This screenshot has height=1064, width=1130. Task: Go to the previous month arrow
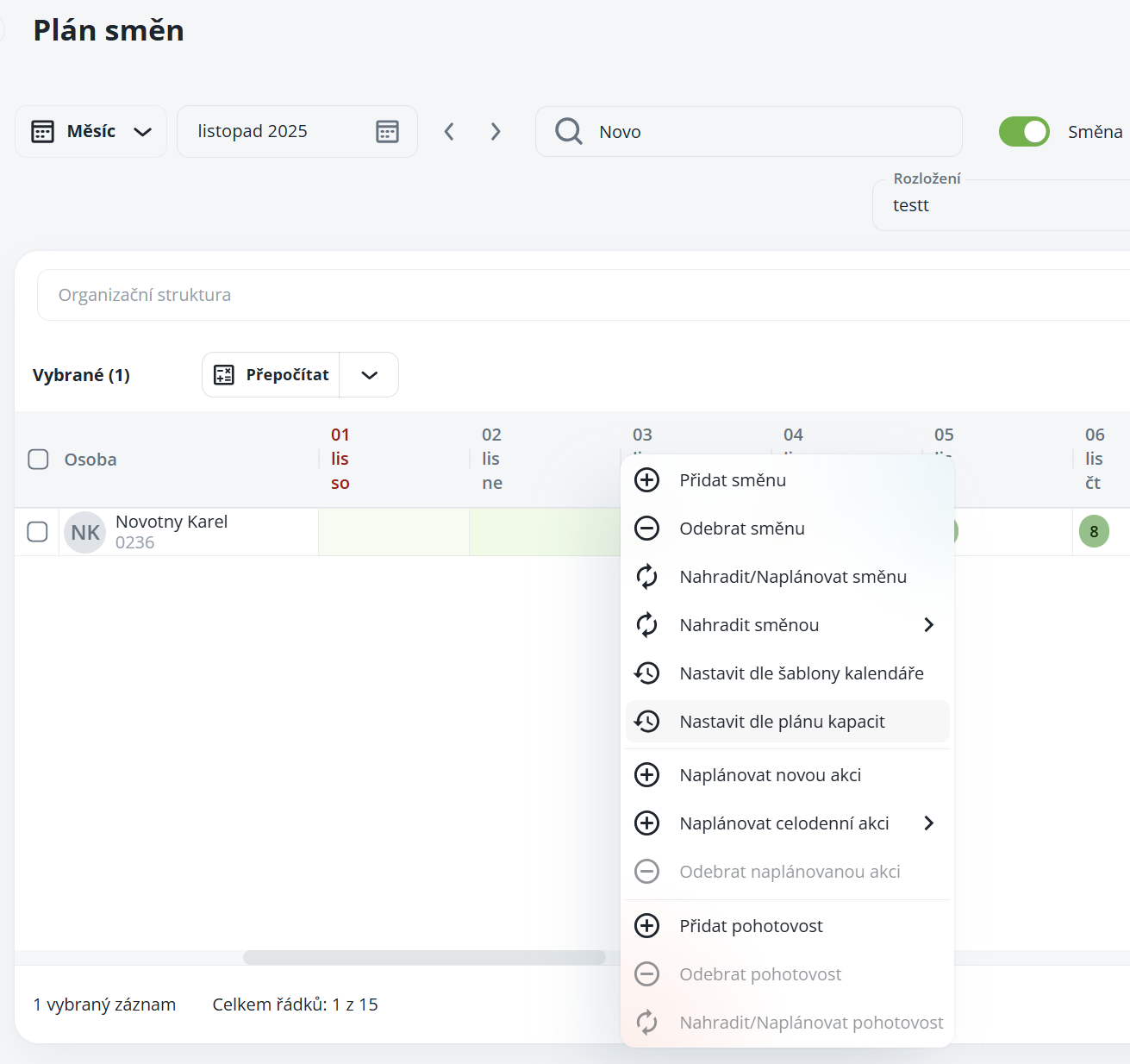(x=449, y=131)
